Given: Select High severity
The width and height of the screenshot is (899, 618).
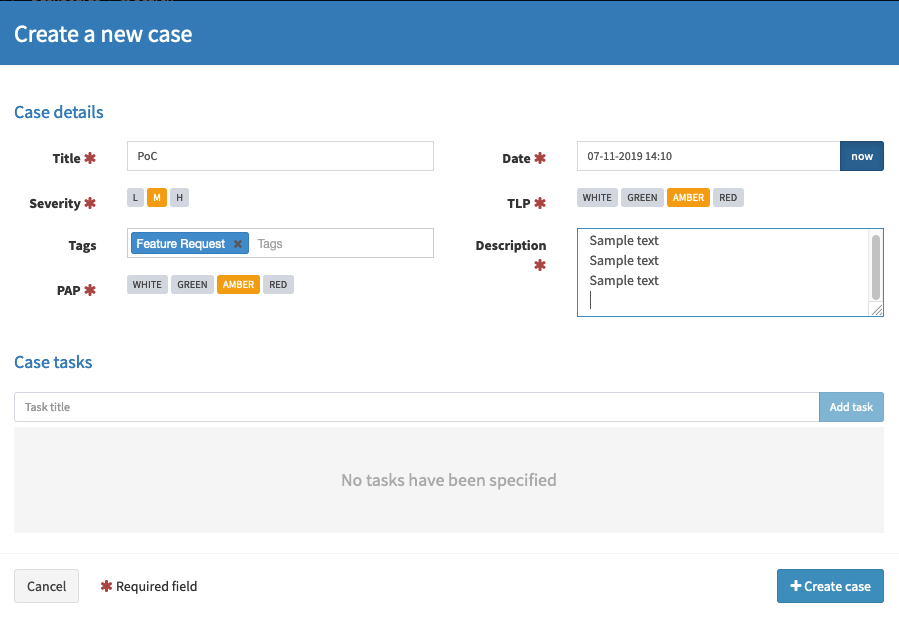Looking at the screenshot, I should click(178, 197).
